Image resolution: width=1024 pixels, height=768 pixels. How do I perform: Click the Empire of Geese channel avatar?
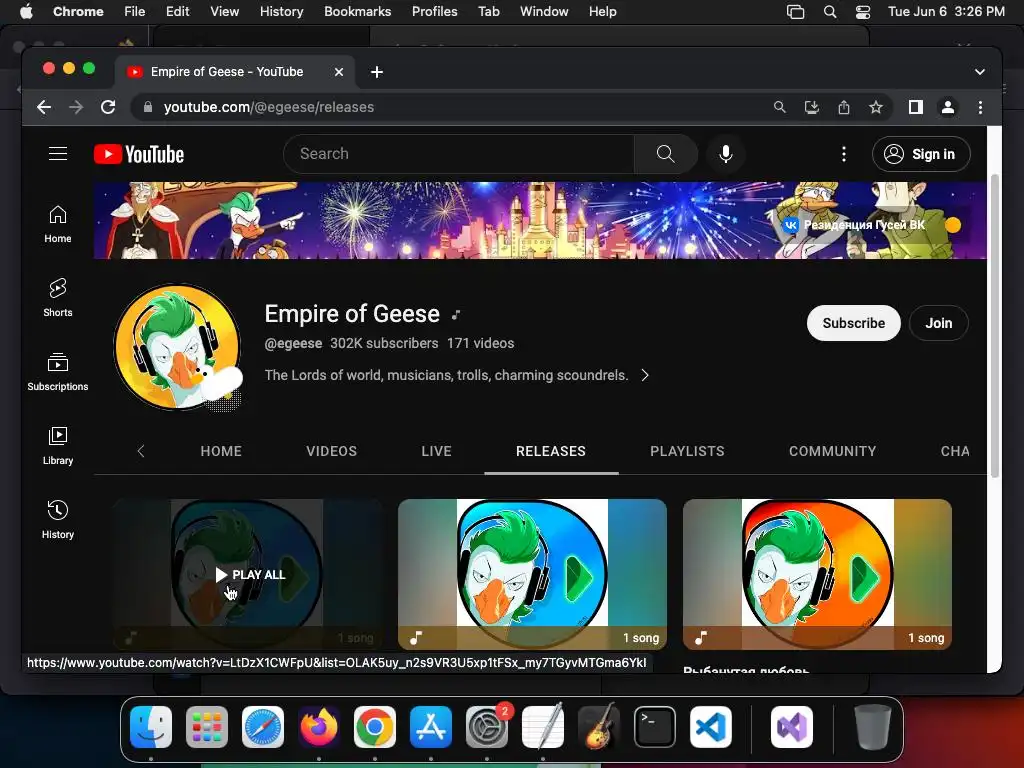(177, 347)
